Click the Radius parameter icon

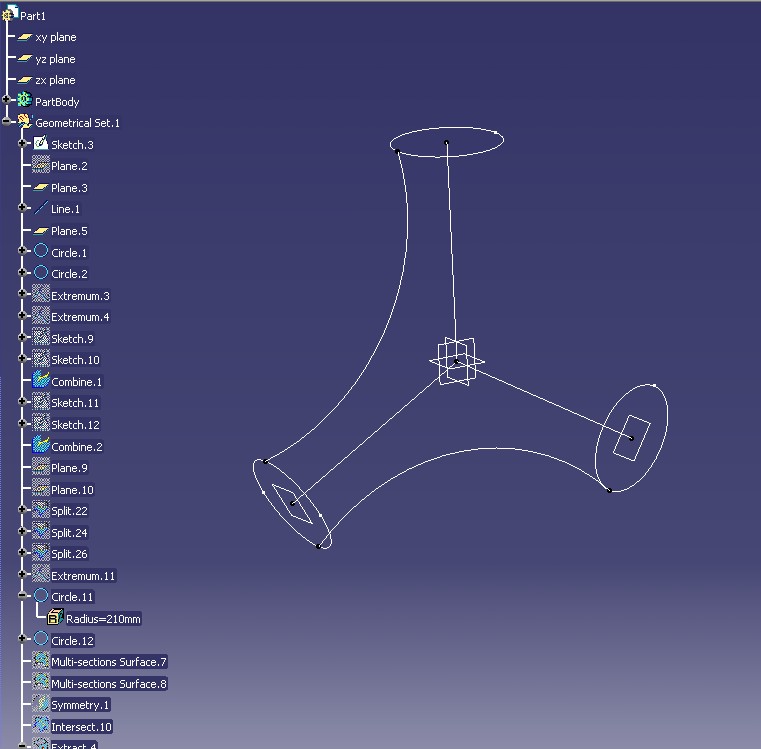[55, 617]
